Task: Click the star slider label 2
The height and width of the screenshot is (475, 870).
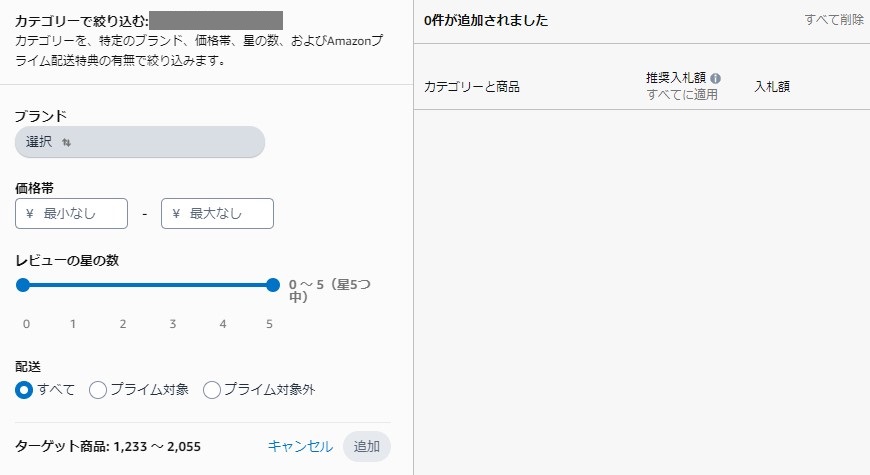Action: pyautogui.click(x=123, y=324)
